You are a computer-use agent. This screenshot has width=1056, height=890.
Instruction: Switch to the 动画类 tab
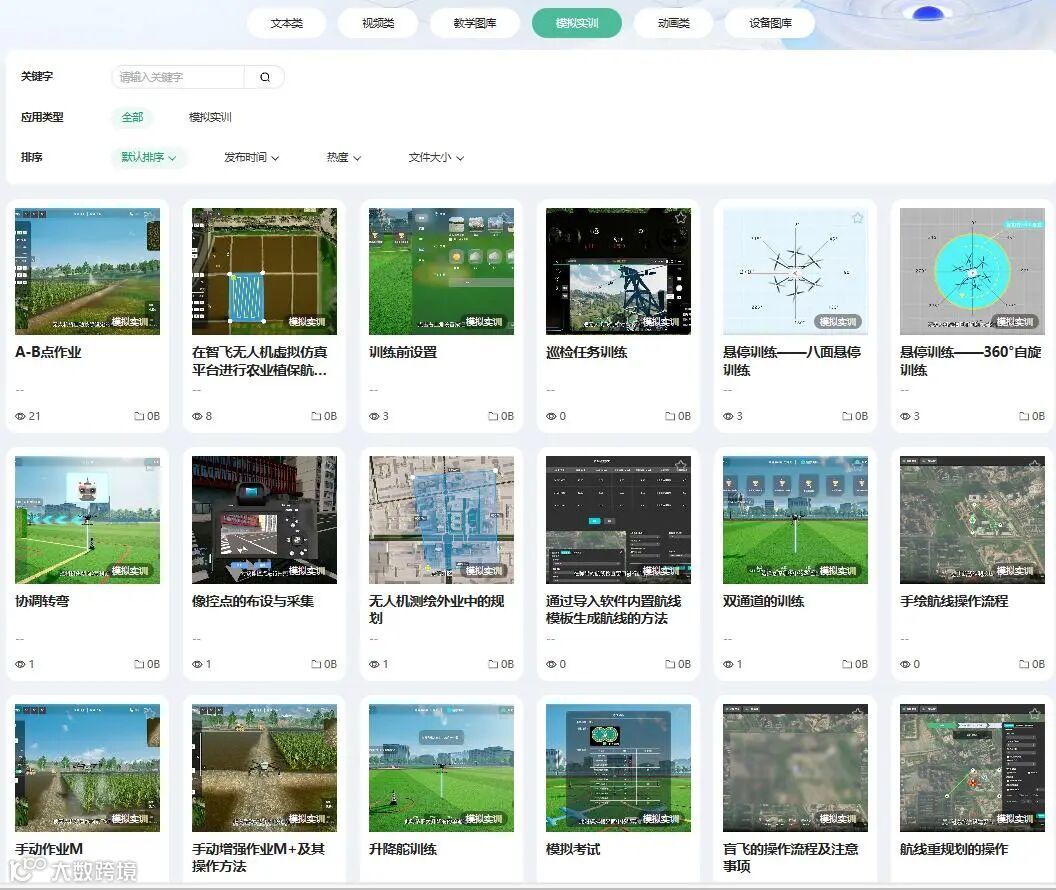point(673,23)
